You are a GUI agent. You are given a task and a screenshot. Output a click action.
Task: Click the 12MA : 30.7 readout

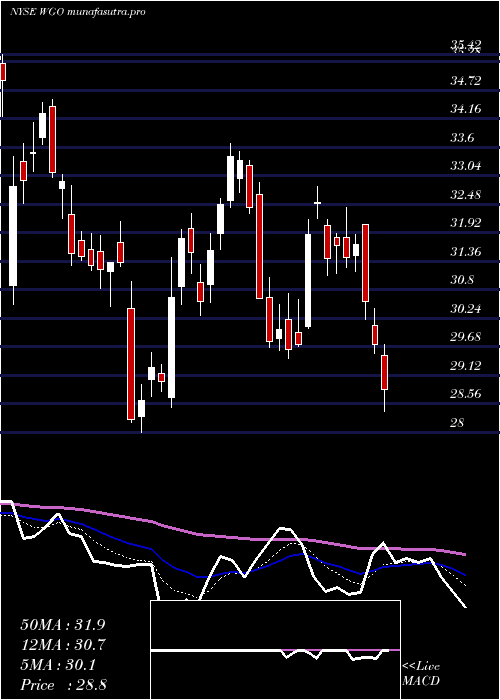point(63,645)
